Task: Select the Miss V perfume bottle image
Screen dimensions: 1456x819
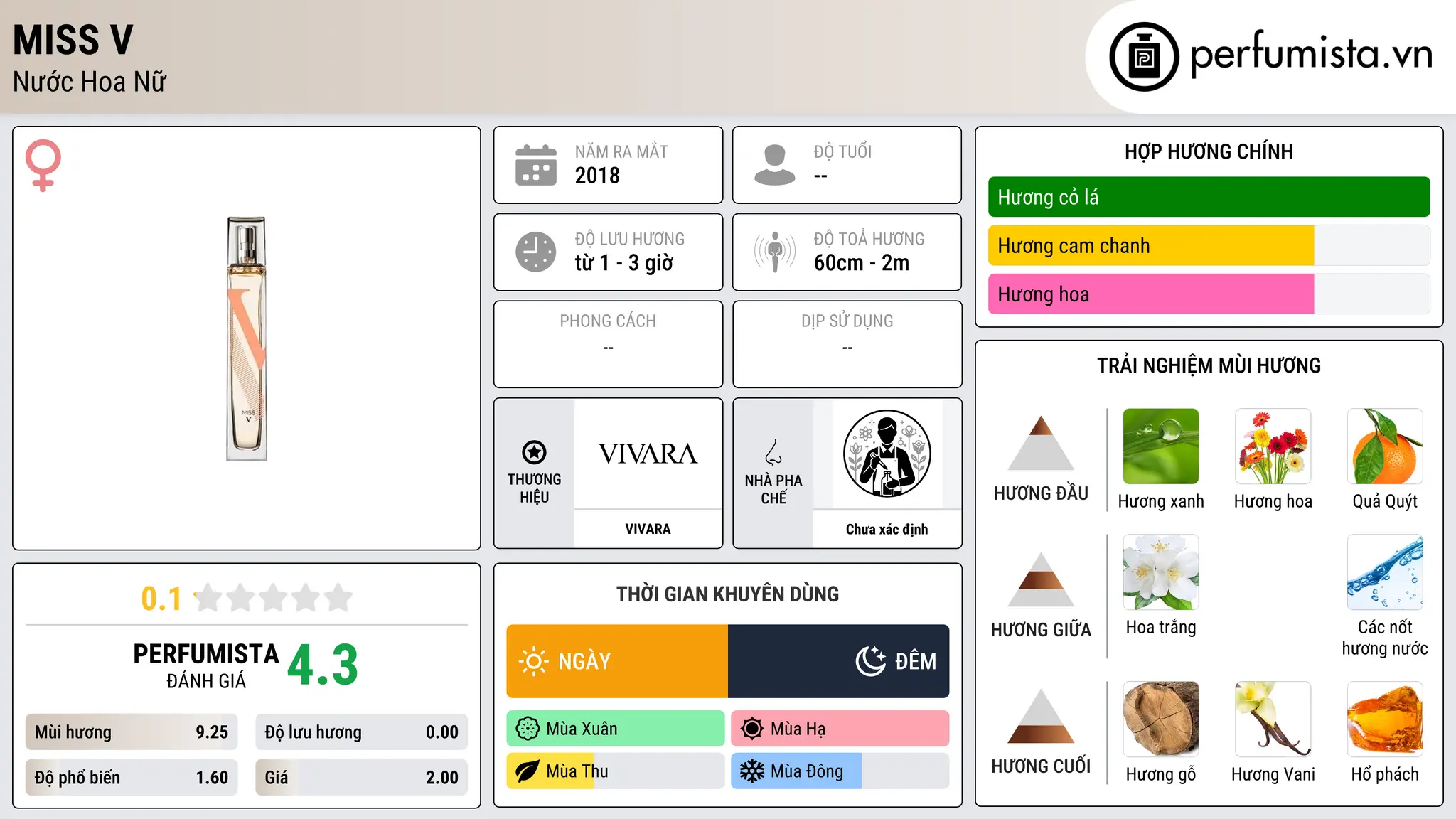Action: click(x=247, y=338)
